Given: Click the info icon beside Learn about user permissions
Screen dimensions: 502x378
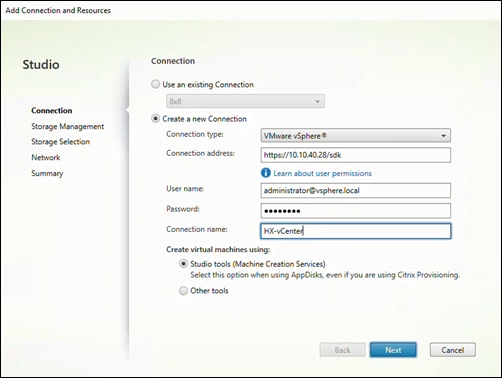Looking at the screenshot, I should point(266,173).
